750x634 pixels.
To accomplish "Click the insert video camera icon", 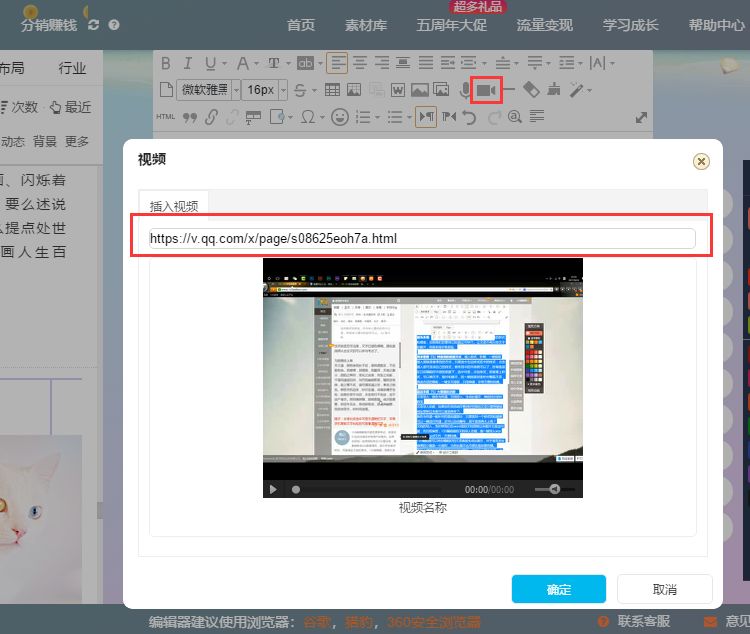I will point(486,90).
